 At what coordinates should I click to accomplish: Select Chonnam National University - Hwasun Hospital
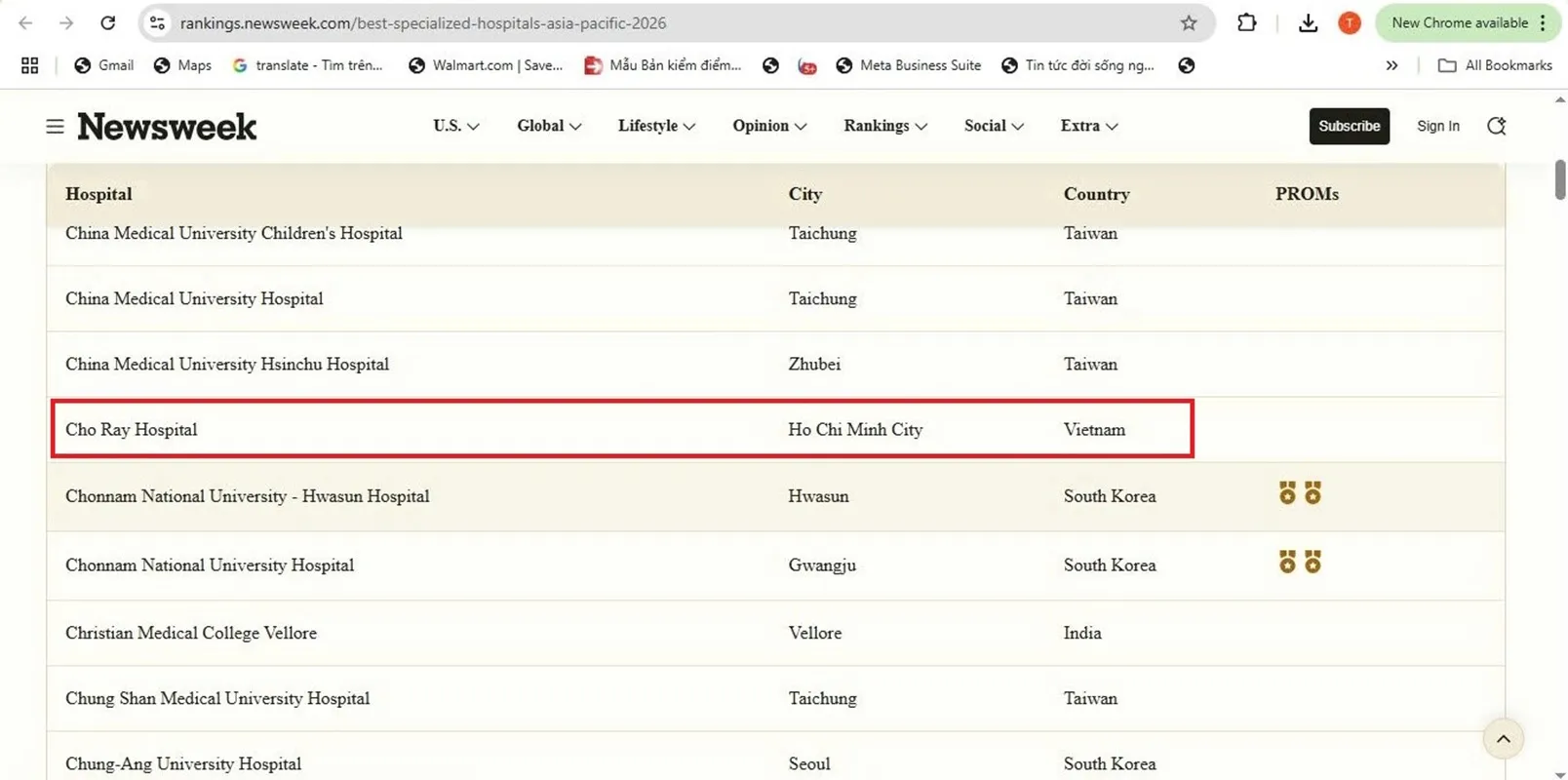[x=248, y=496]
